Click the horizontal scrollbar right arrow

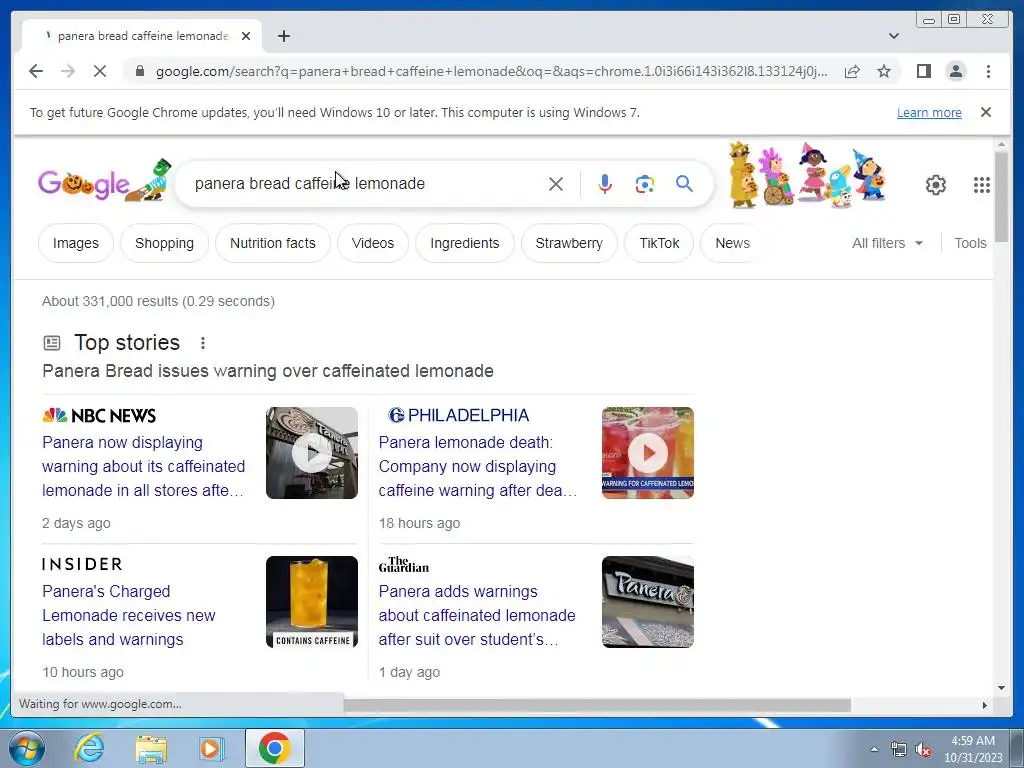coord(985,705)
